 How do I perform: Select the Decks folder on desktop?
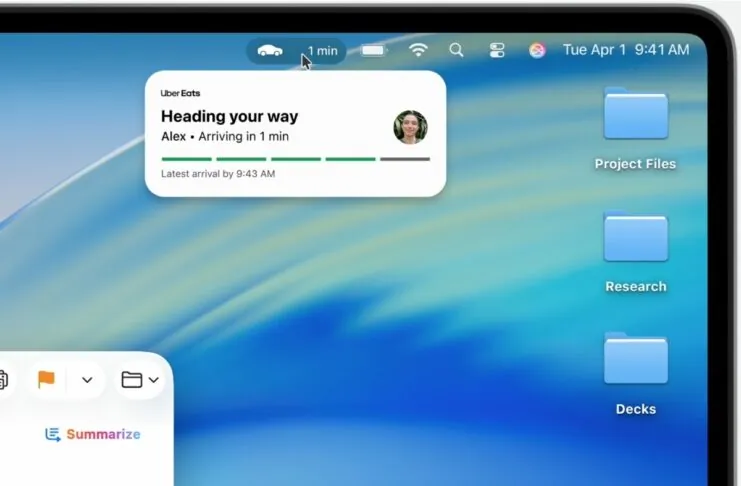(636, 374)
